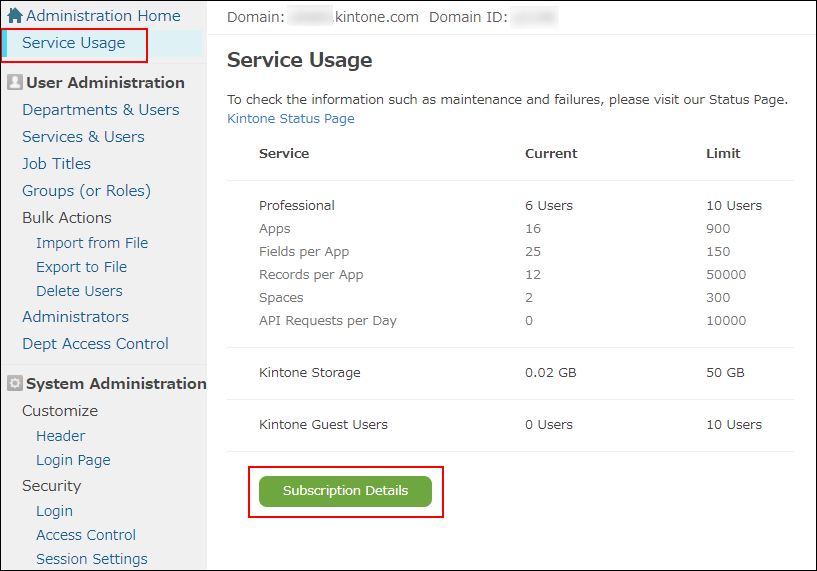The image size is (817, 571).
Task: Go to Services & Users
Action: coord(83,137)
